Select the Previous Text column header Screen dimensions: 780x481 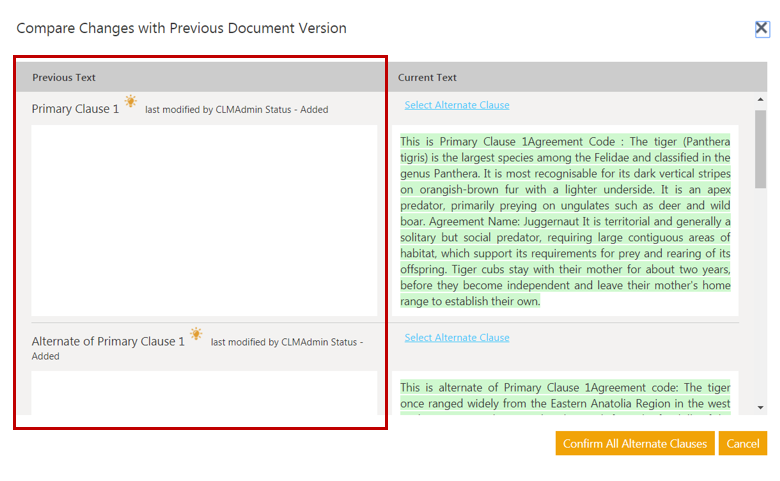[x=64, y=77]
